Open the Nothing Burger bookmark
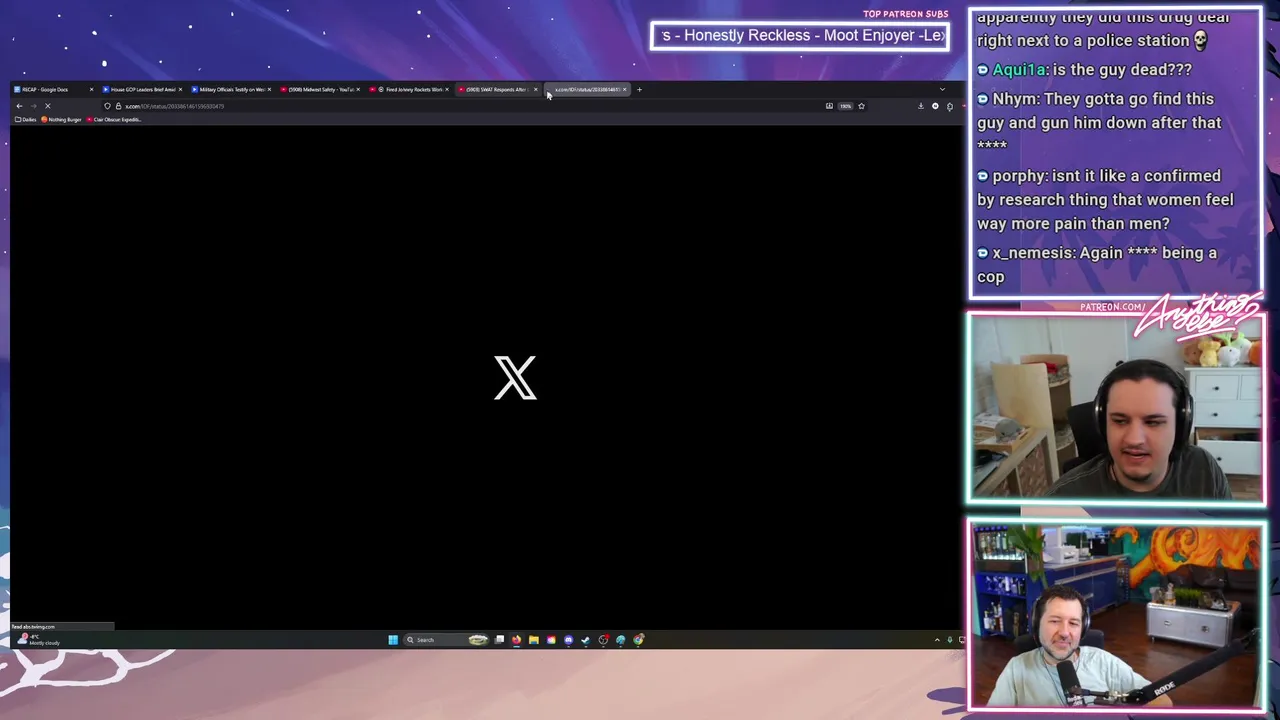This screenshot has height=720, width=1280. coord(61,120)
